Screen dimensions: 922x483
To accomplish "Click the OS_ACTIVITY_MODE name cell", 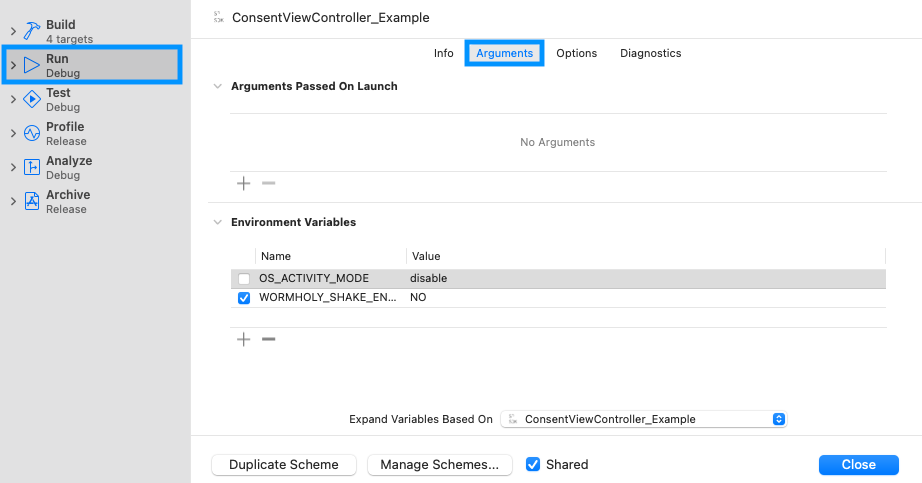I will click(x=314, y=278).
